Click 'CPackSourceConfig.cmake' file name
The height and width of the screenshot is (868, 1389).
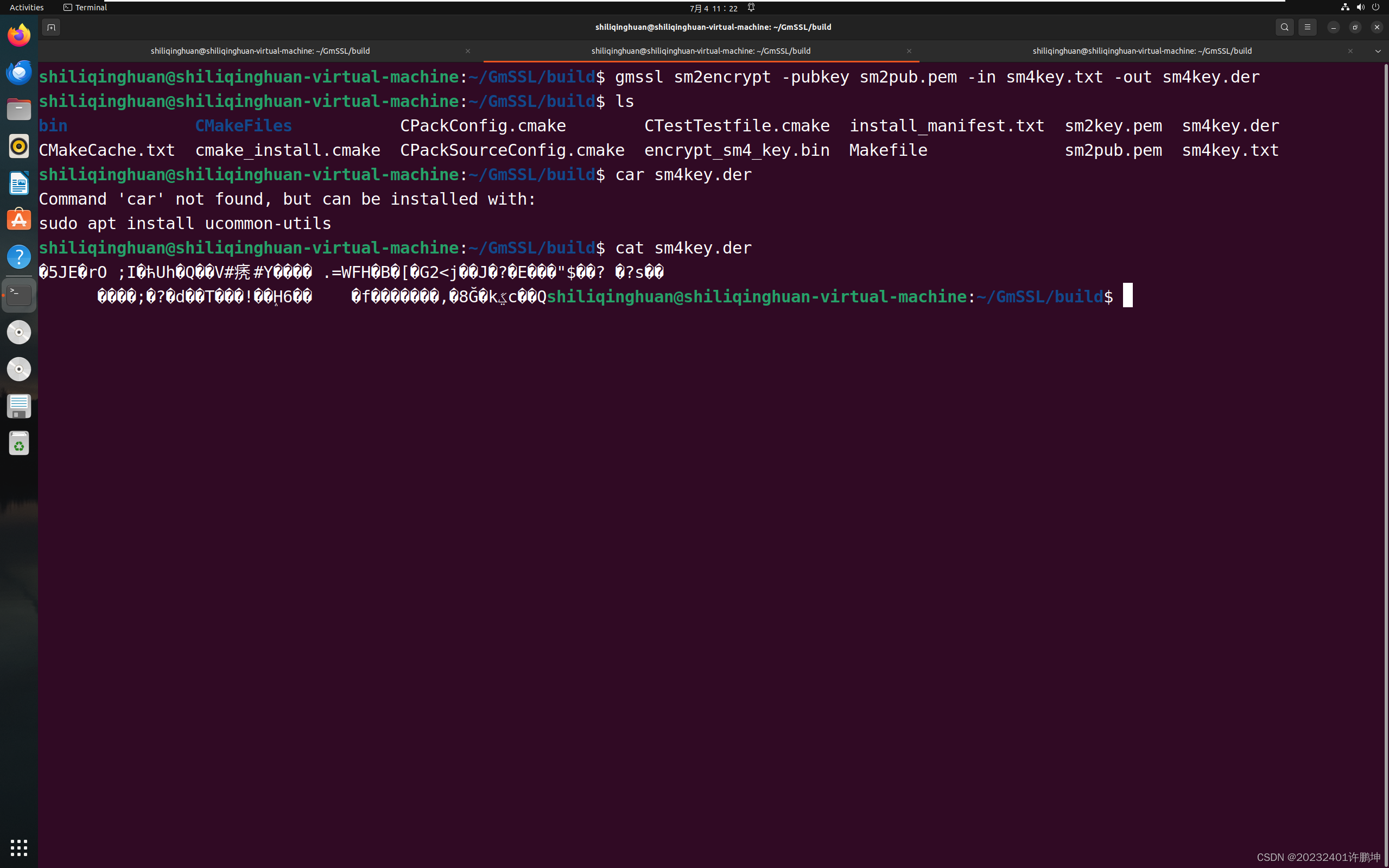512,150
